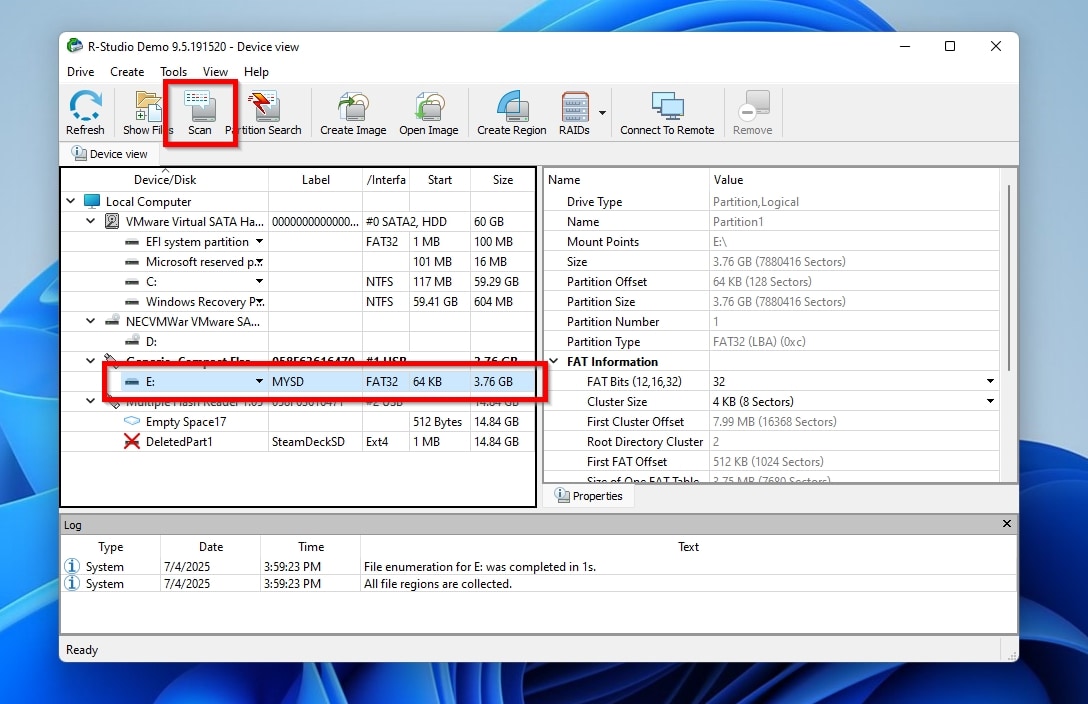This screenshot has width=1088, height=704.
Task: Click the Log Type column header
Action: pyautogui.click(x=110, y=547)
